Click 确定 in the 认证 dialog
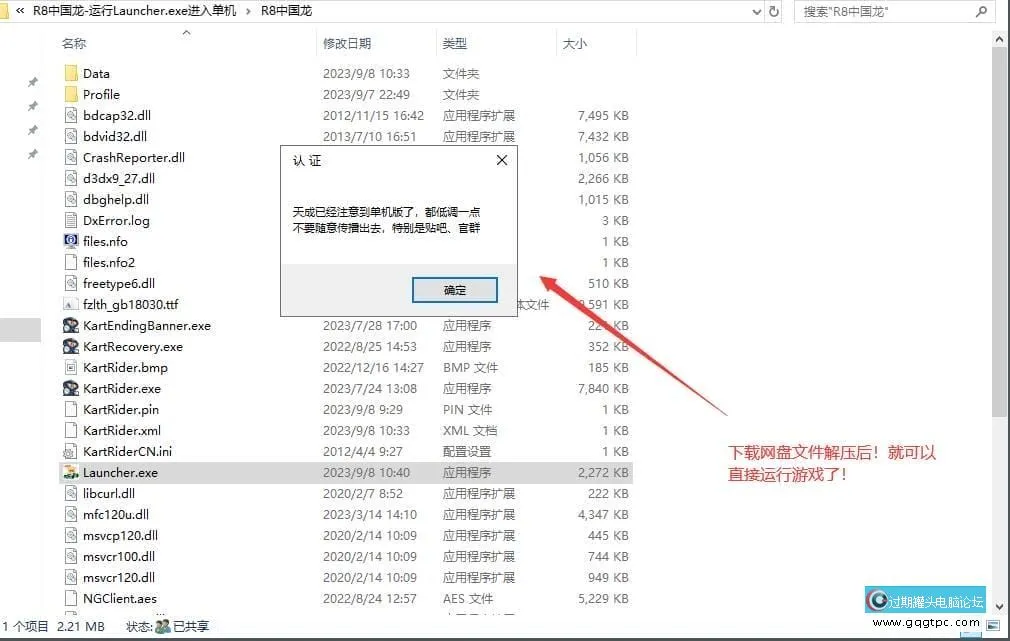This screenshot has height=641, width=1010. pos(455,290)
